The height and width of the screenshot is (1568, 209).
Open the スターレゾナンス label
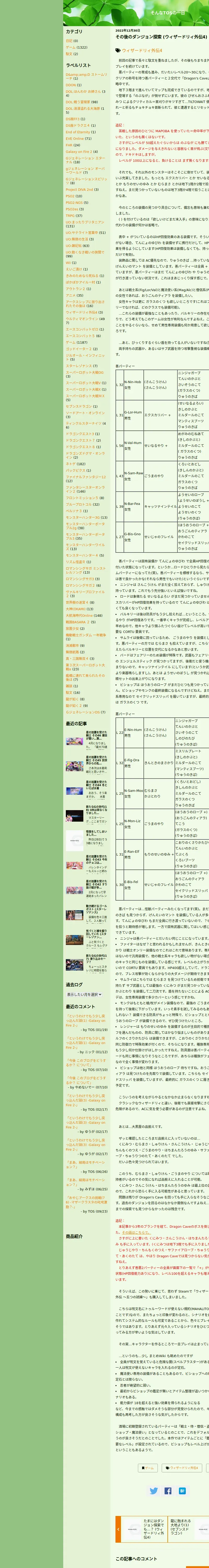coord(79,366)
